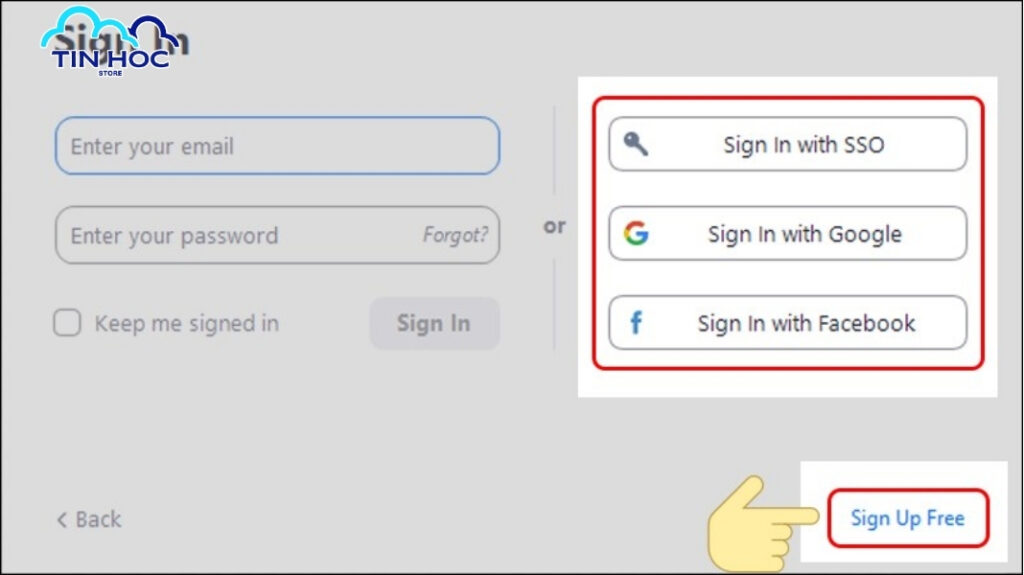Focus the Enter your password field
The width and height of the screenshot is (1024, 575).
(278, 235)
